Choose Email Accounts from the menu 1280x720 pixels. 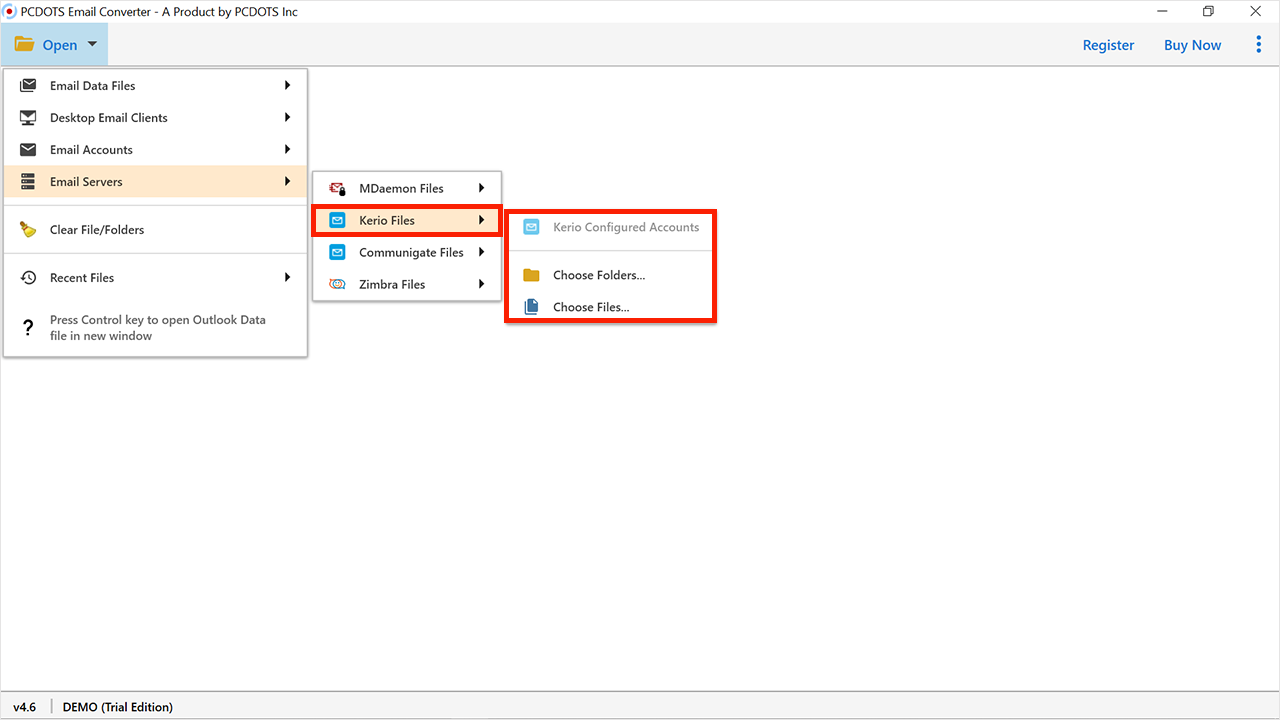click(155, 149)
